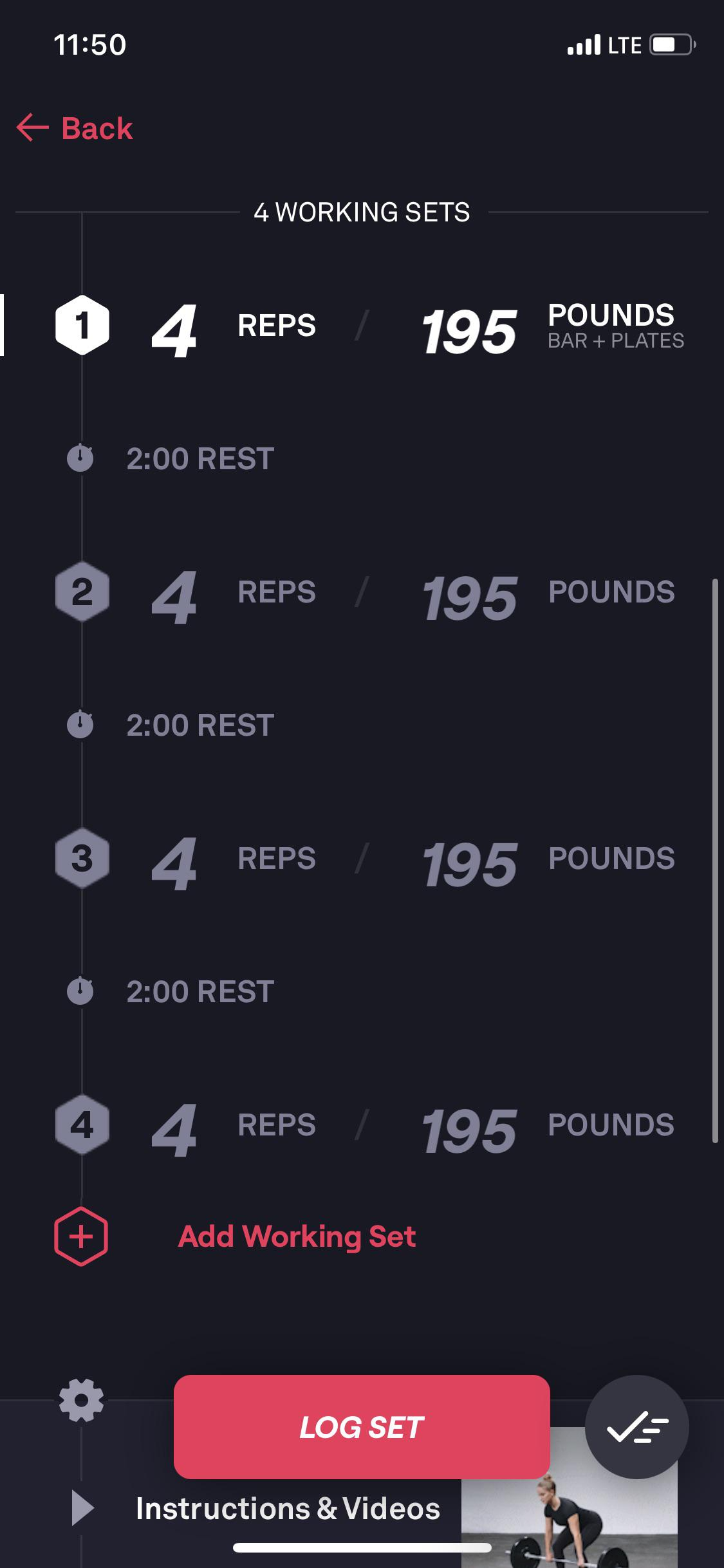Tap the home indicator bar at screen bottom
The width and height of the screenshot is (724, 1568).
(x=362, y=1548)
